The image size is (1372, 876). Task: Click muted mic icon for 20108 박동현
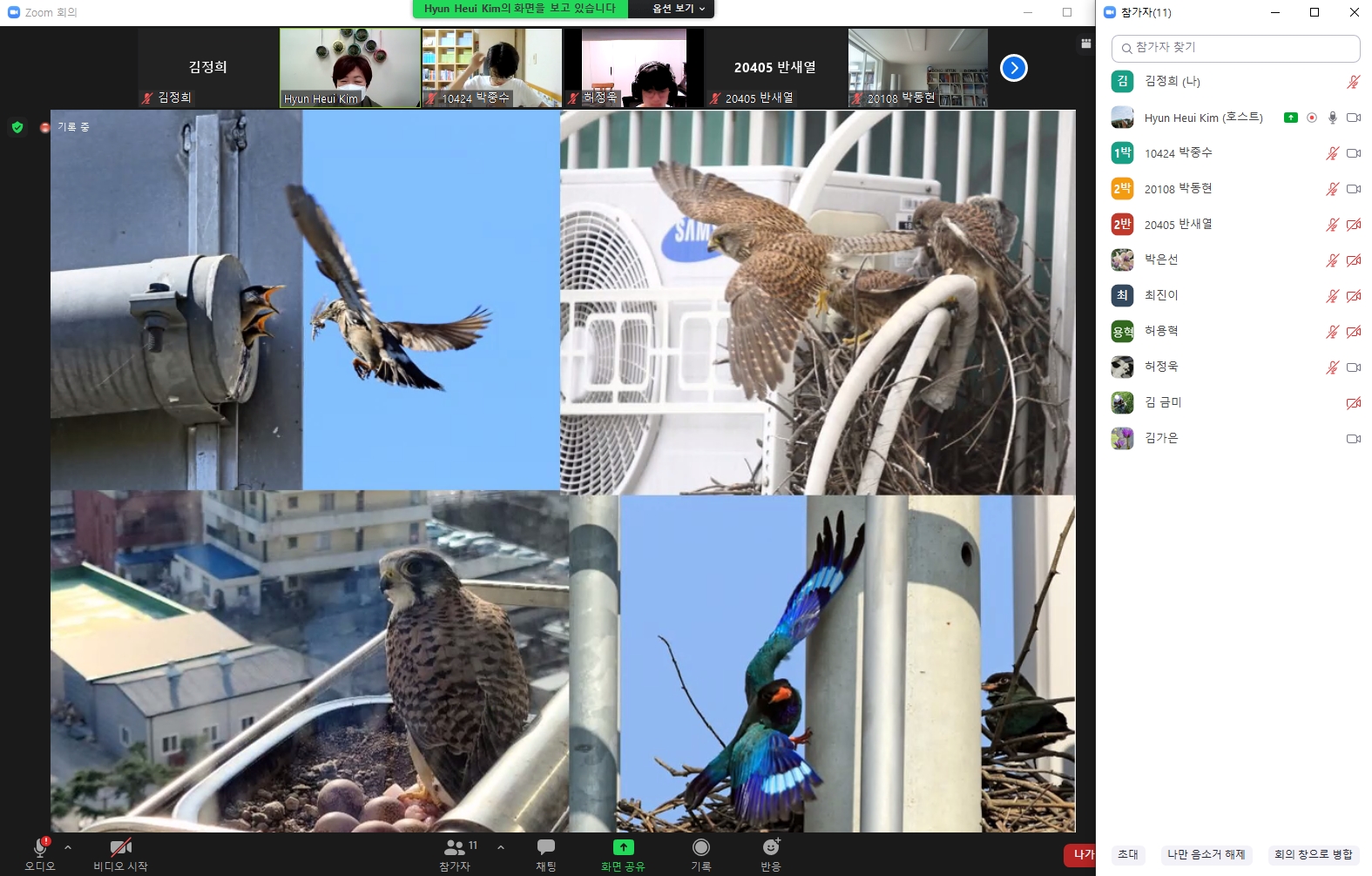(1333, 189)
